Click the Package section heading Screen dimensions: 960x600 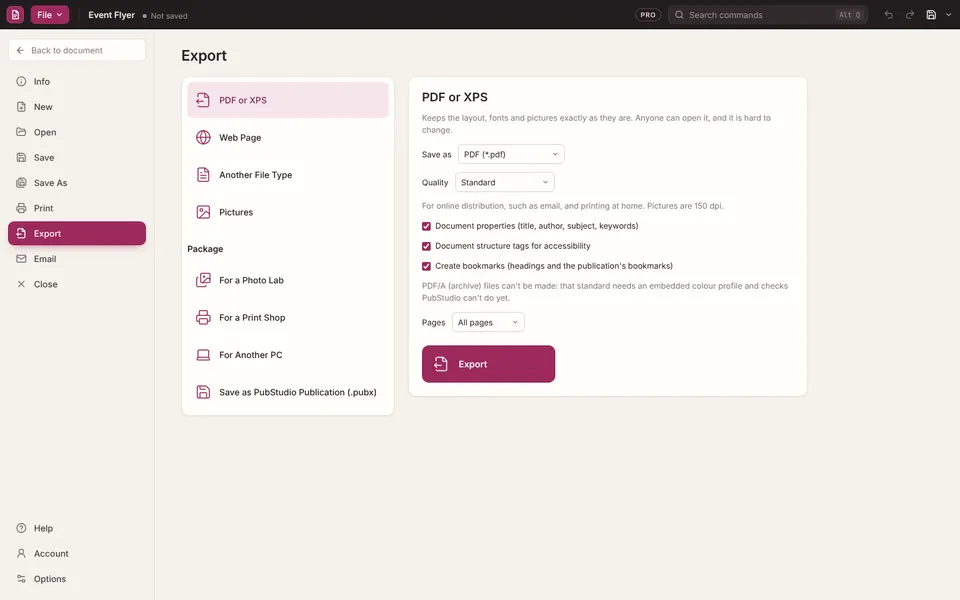click(205, 249)
